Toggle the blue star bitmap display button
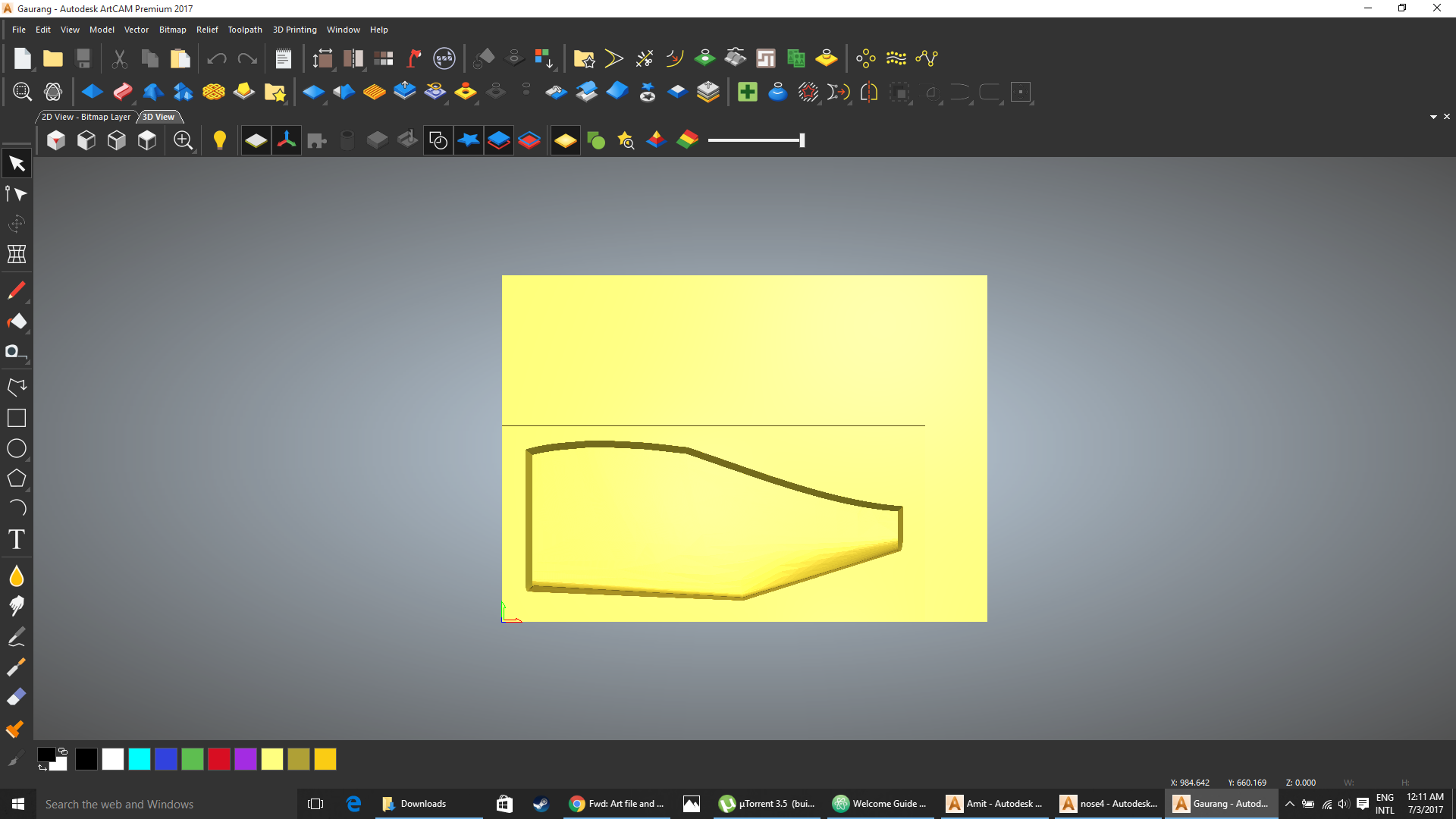Image resolution: width=1456 pixels, height=819 pixels. tap(469, 140)
